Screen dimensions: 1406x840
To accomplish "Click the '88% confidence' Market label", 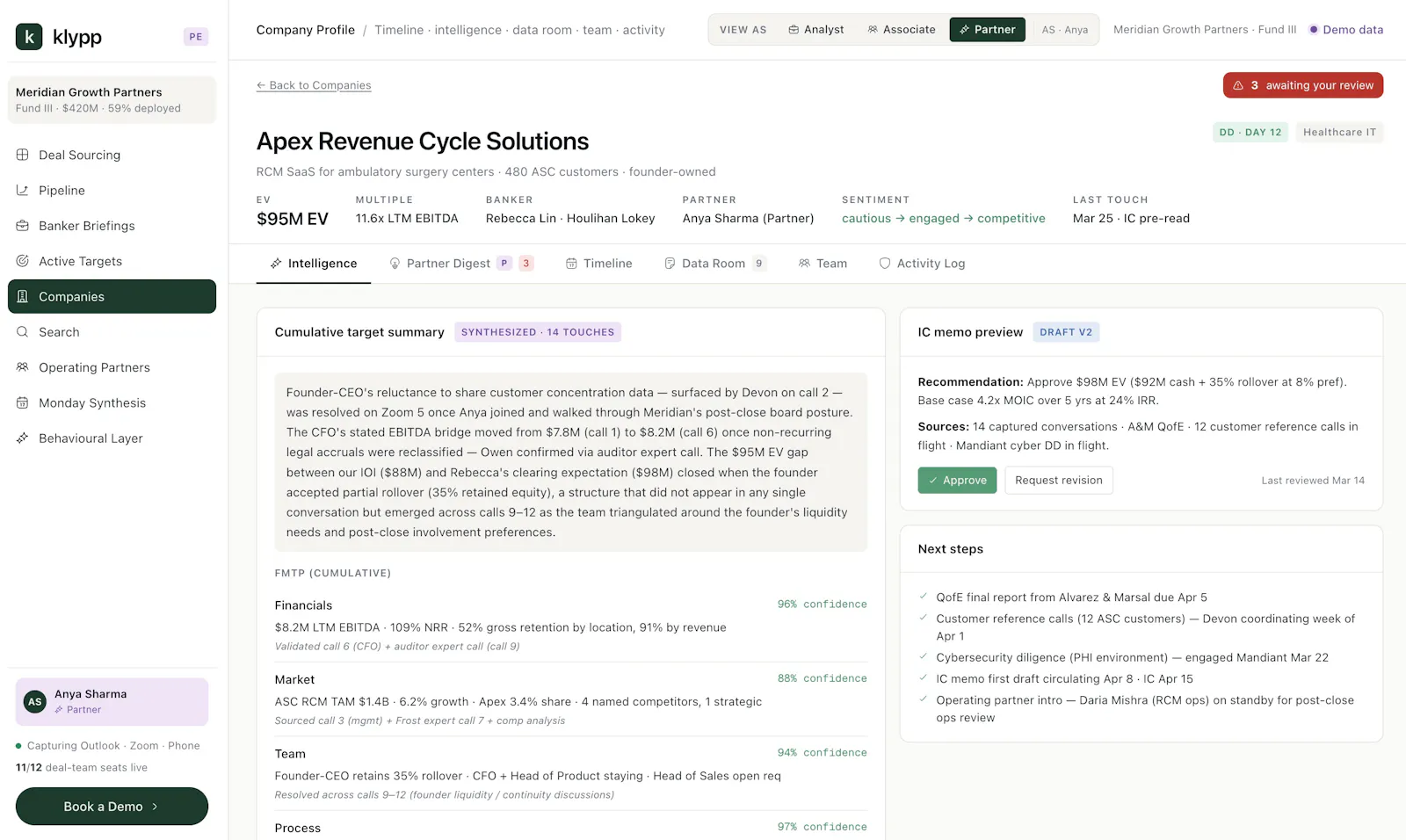I will point(822,678).
